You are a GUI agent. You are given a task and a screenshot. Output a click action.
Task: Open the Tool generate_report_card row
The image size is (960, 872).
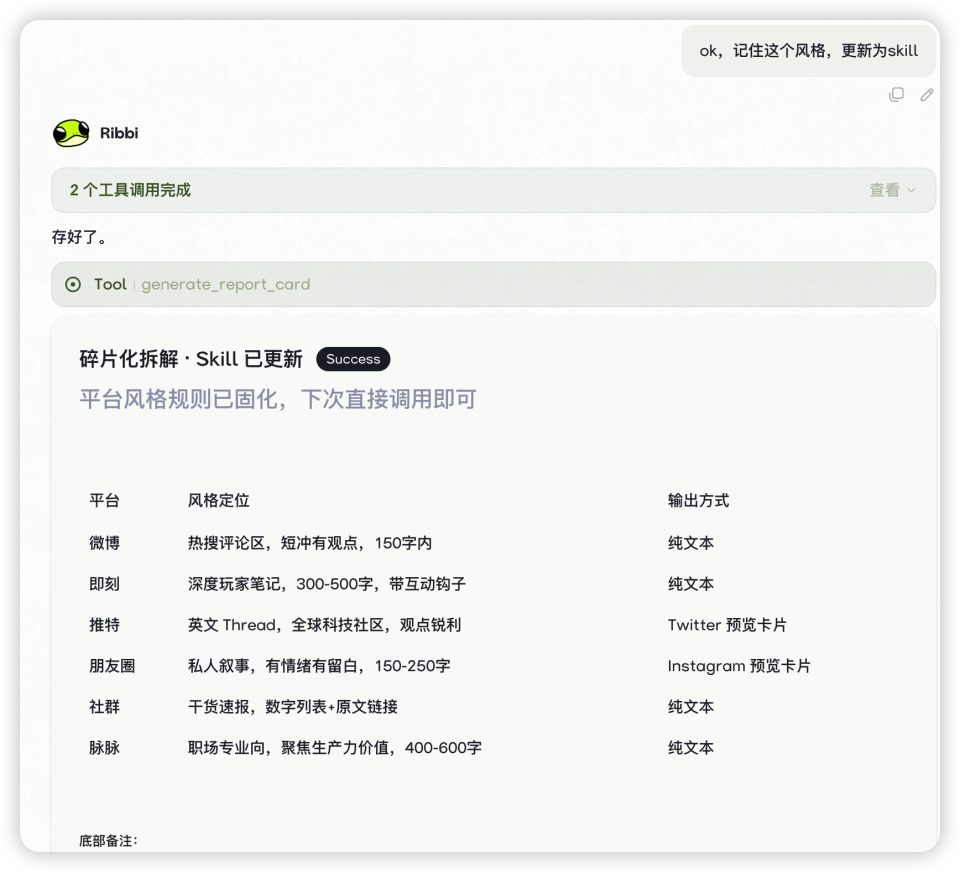493,284
